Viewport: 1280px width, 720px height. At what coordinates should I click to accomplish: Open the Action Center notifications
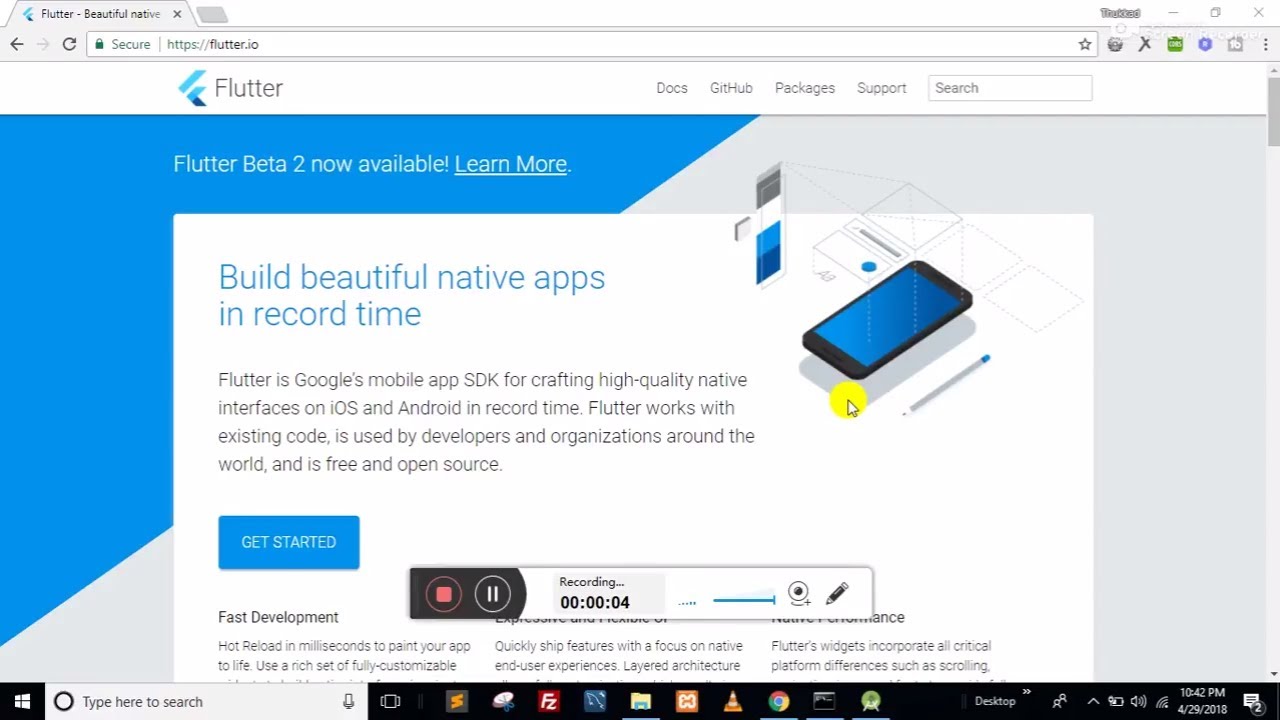(1252, 701)
